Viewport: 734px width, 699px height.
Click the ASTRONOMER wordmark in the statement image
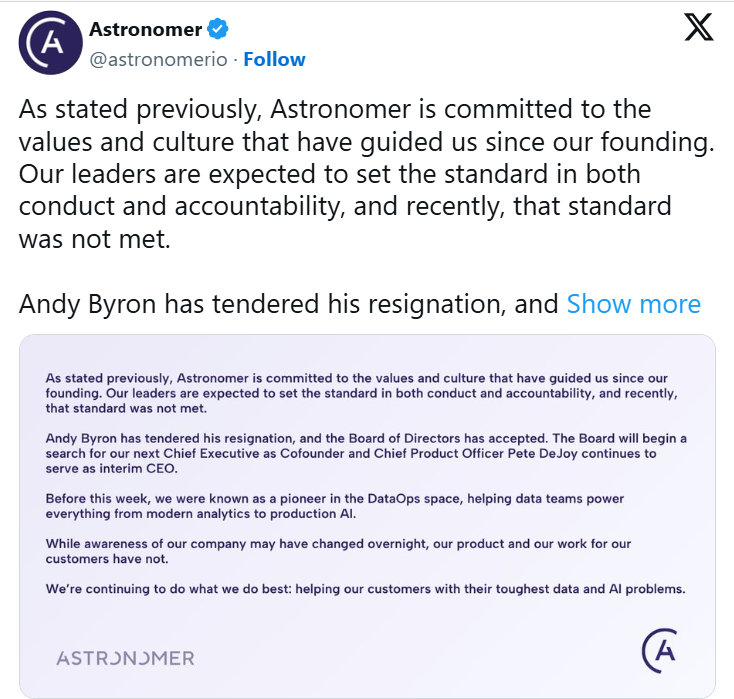125,658
